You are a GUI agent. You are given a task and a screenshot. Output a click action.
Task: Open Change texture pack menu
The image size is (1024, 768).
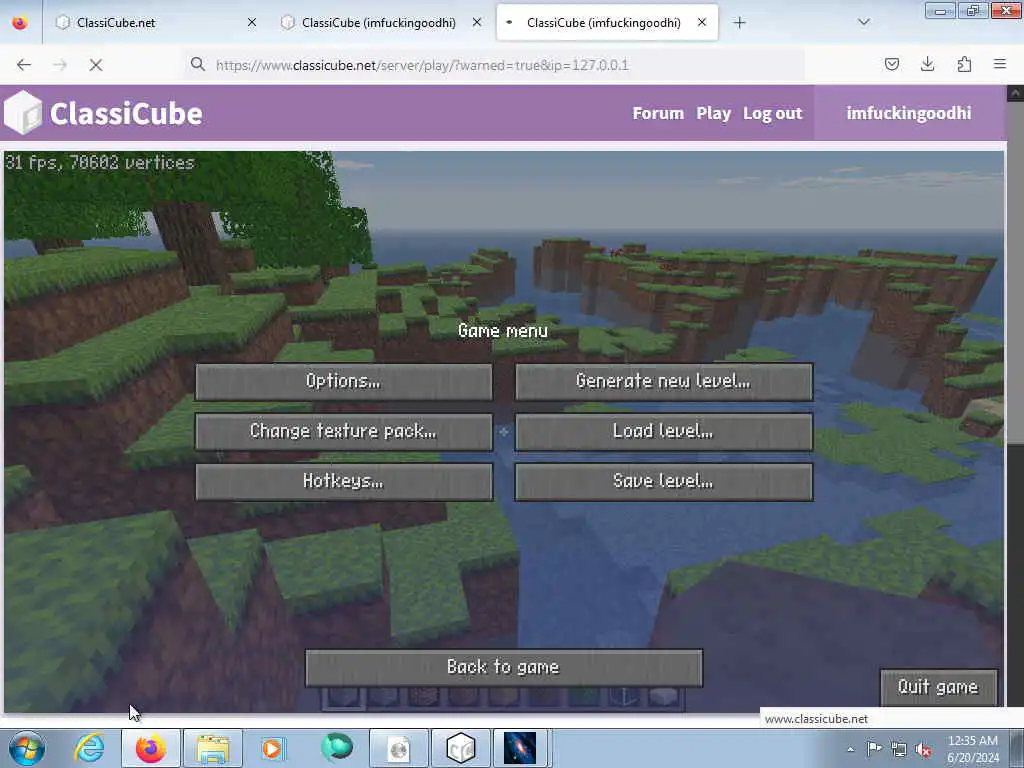coord(344,432)
